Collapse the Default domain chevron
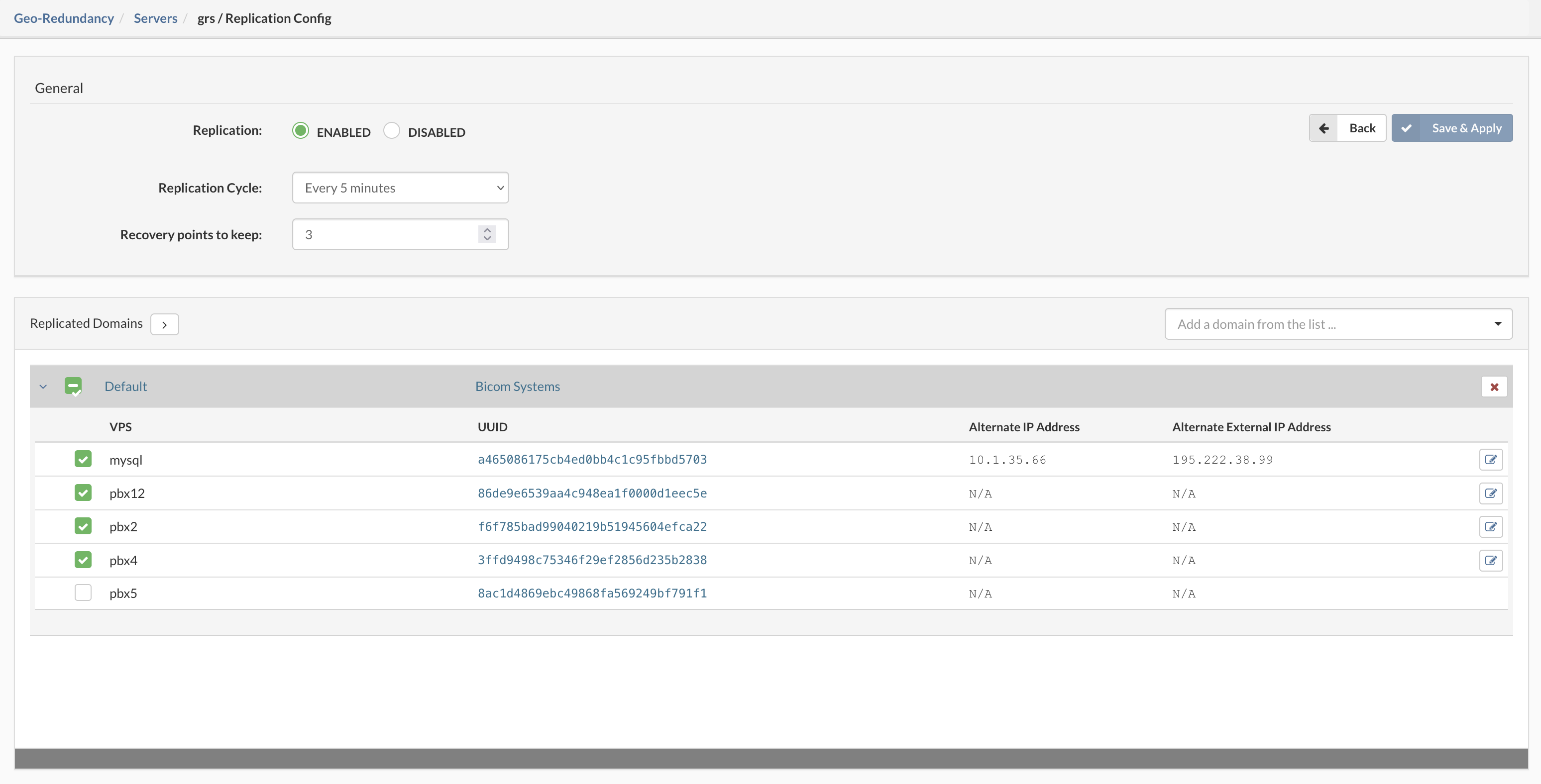The height and width of the screenshot is (784, 1541). pos(43,387)
